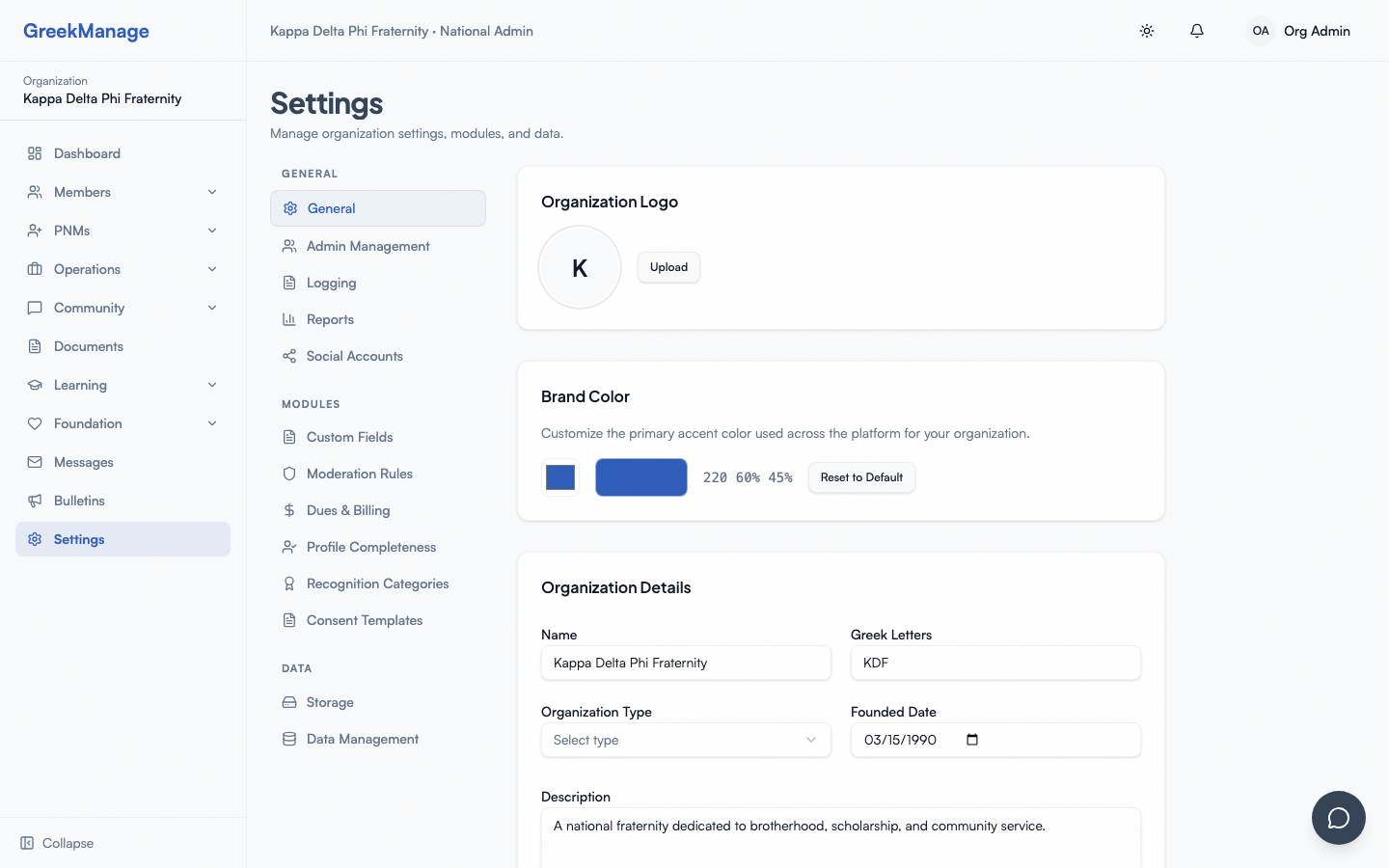The image size is (1389, 868).
Task: Click the Messages envelope icon
Action: pyautogui.click(x=34, y=462)
